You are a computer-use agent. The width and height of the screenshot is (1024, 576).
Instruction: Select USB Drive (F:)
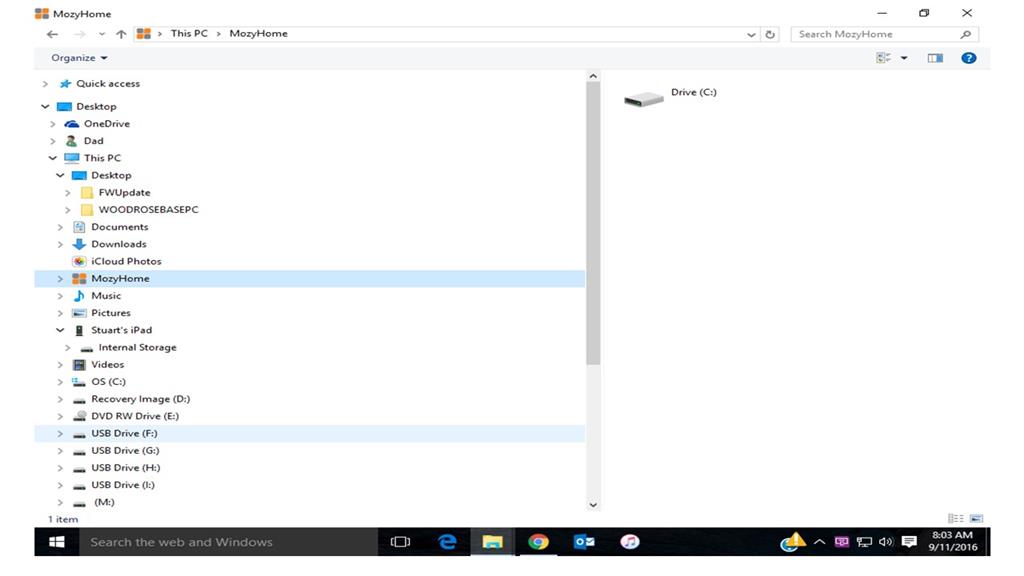pyautogui.click(x=124, y=433)
